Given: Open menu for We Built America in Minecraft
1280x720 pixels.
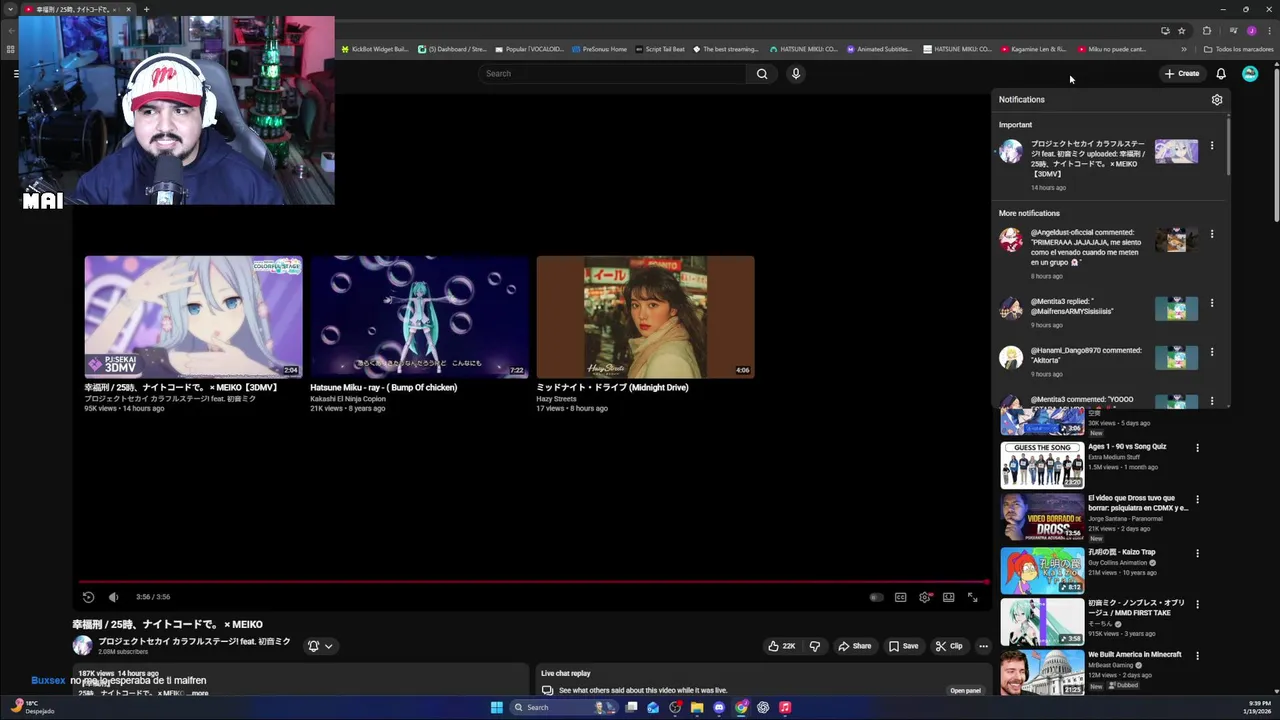Looking at the screenshot, I should point(1197,656).
